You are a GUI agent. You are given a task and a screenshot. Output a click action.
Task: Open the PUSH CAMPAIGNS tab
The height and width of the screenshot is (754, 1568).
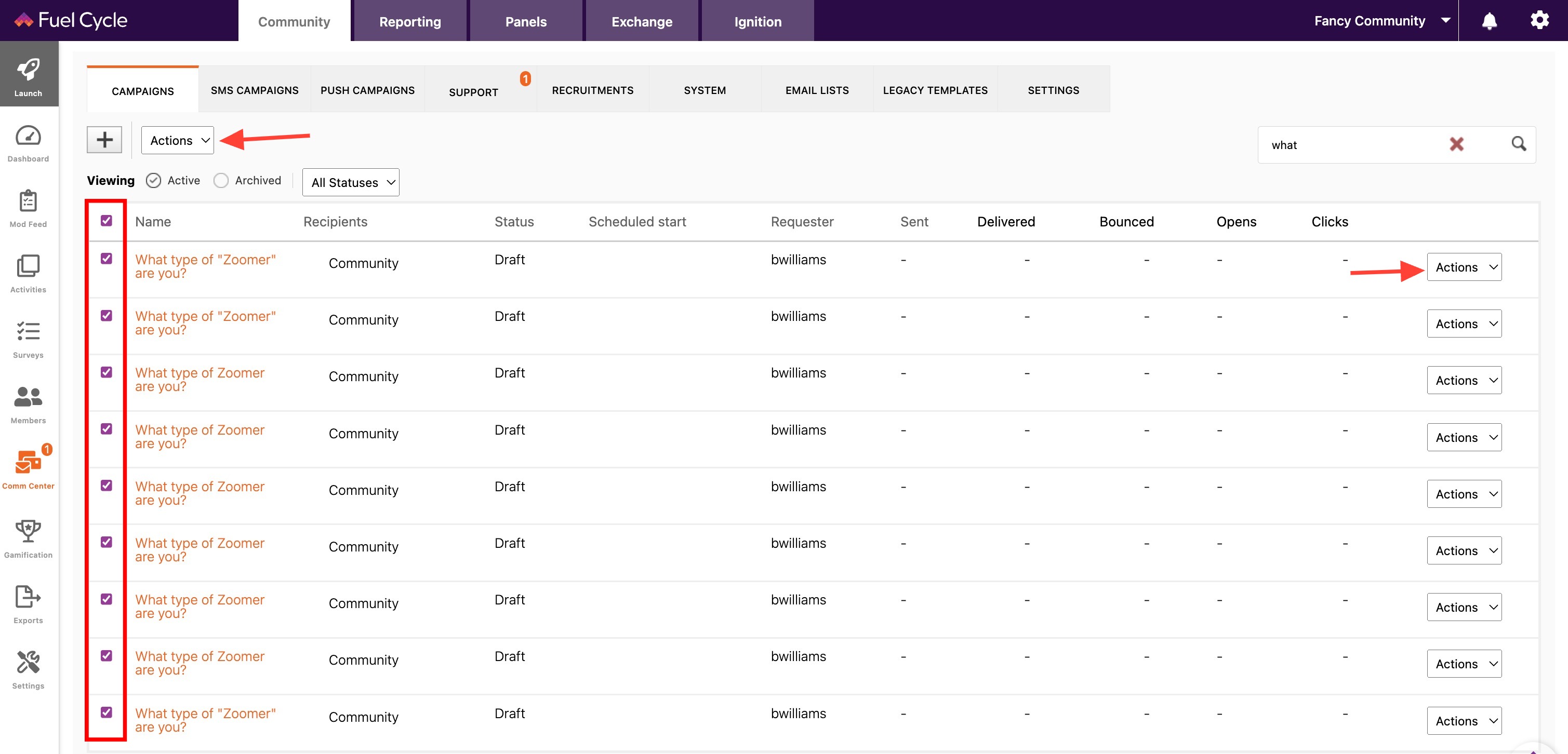(368, 90)
